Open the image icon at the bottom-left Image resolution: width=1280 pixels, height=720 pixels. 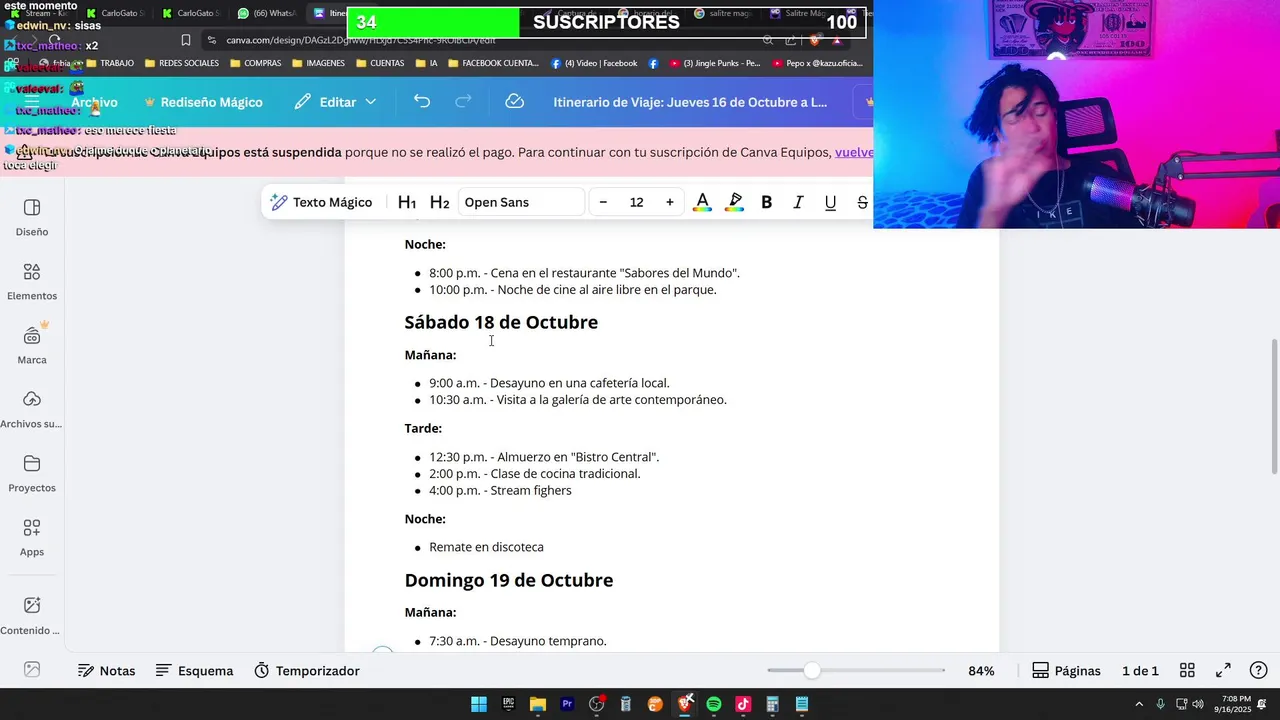pyautogui.click(x=32, y=671)
